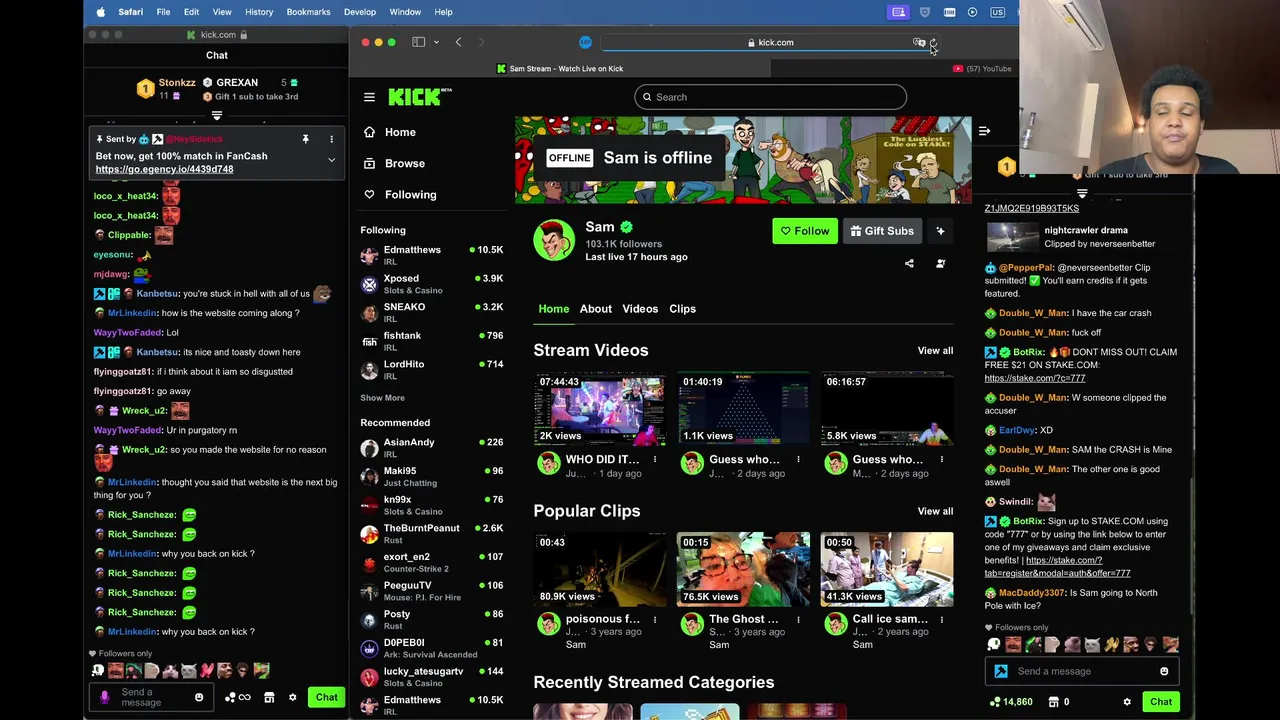This screenshot has width=1280, height=720.
Task: Click green Chat button in right panel
Action: 1161,702
